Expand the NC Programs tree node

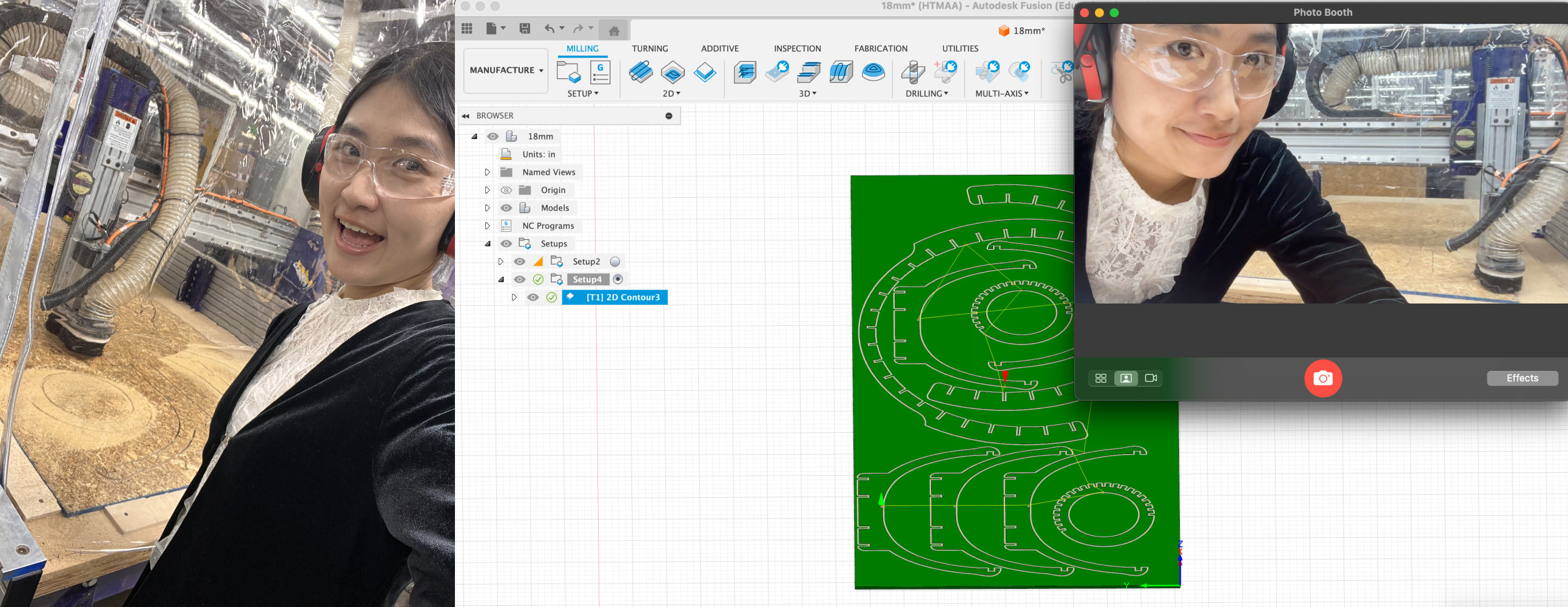pyautogui.click(x=487, y=226)
